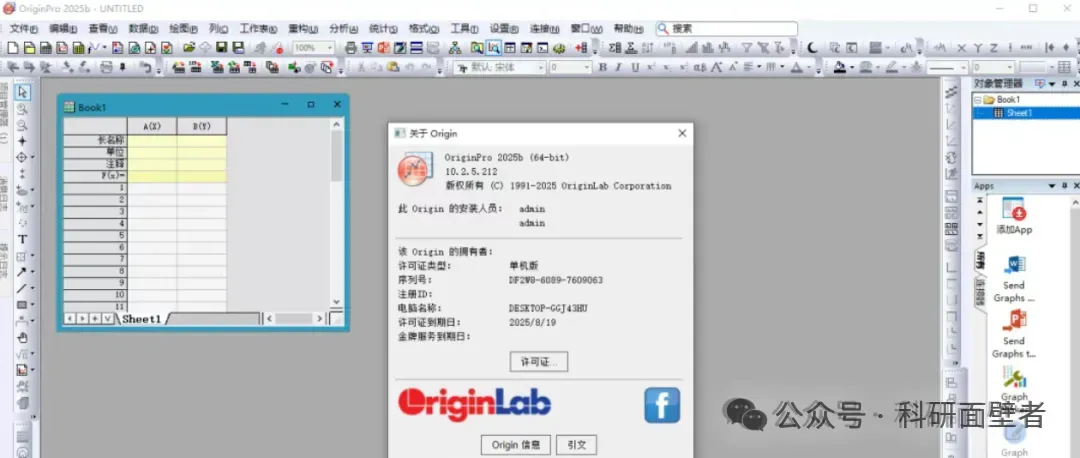Viewport: 1080px width, 458px height.
Task: Click the Bold B formatting icon
Action: coord(603,67)
